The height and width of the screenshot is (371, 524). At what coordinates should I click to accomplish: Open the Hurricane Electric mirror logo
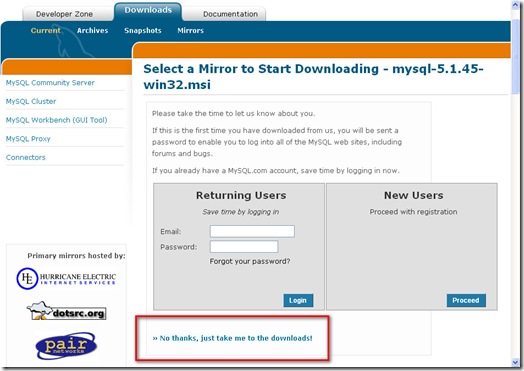click(x=66, y=278)
